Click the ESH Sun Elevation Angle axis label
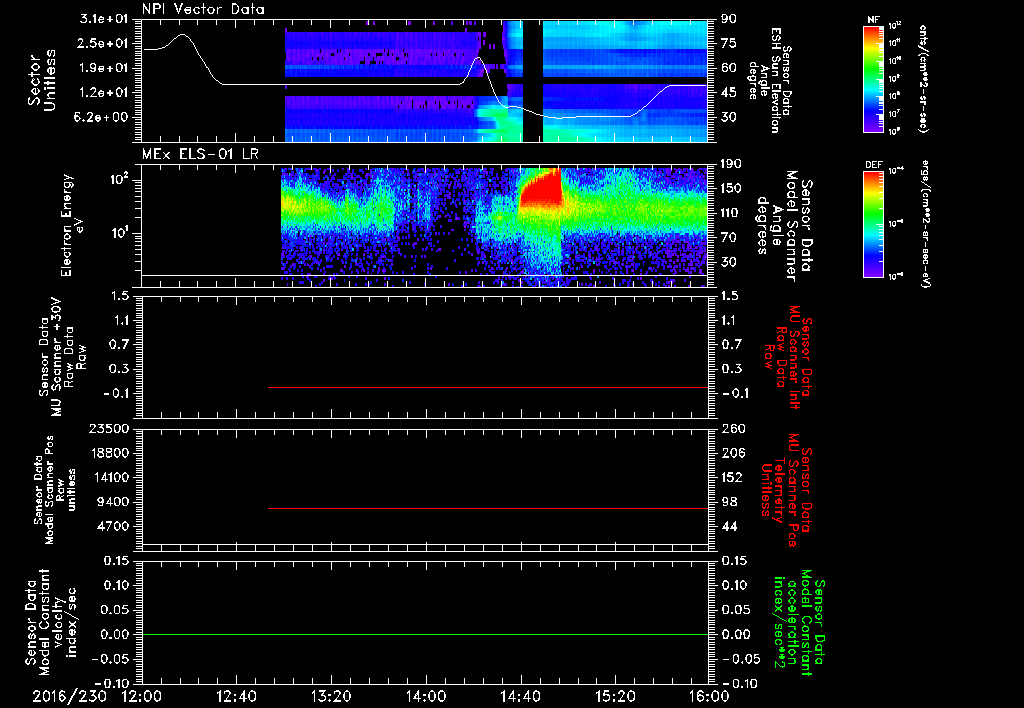 tap(770, 80)
